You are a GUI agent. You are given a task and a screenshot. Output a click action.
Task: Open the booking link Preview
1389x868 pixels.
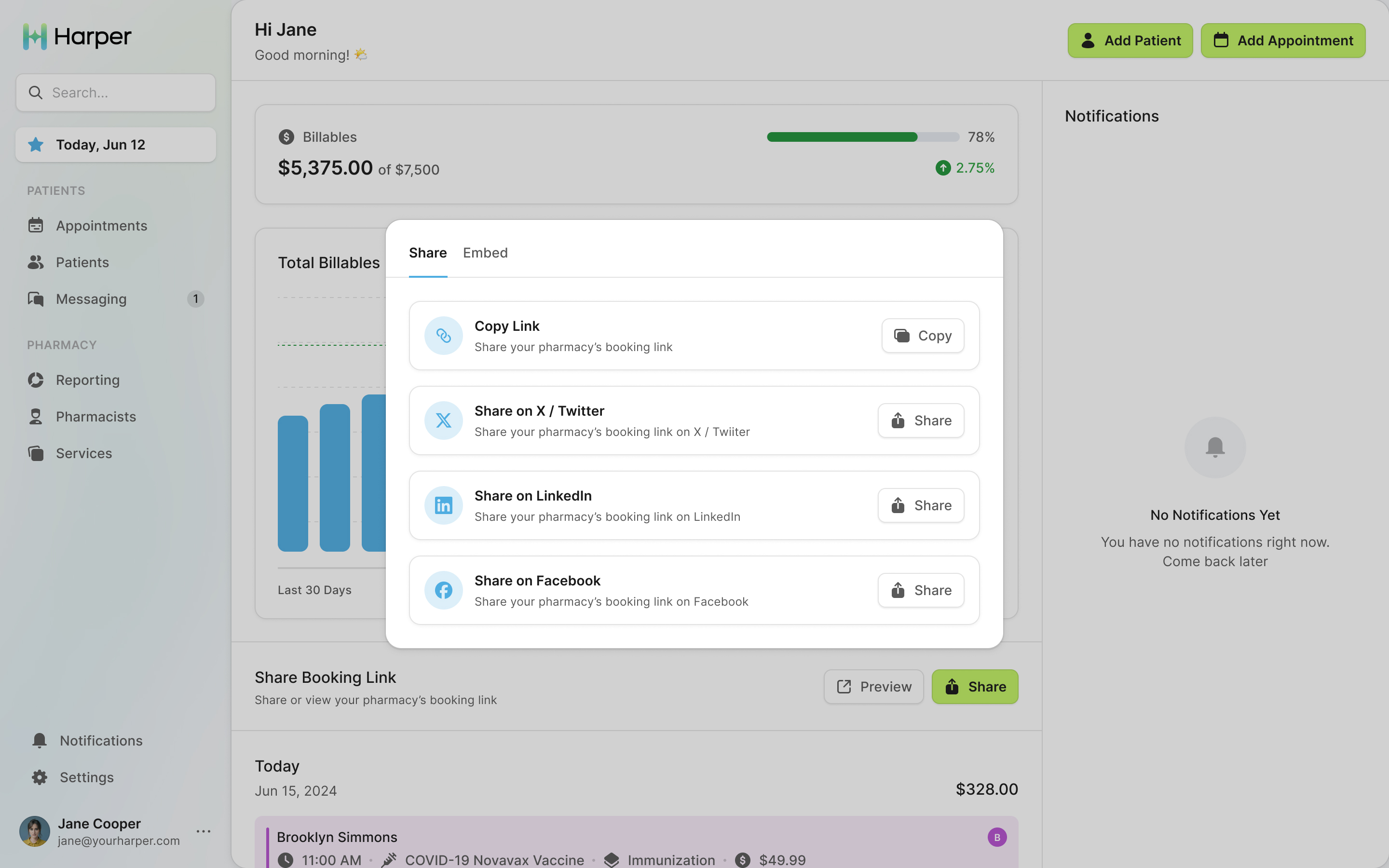coord(873,687)
